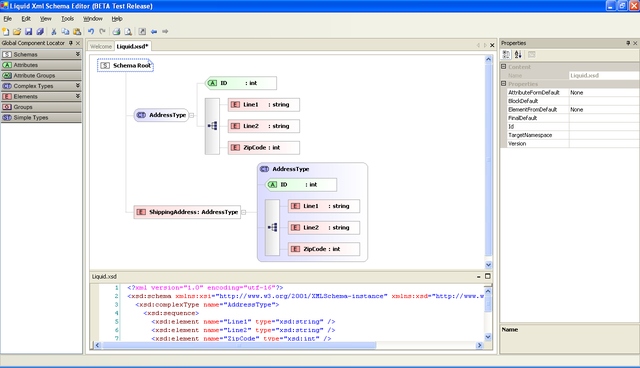Pin the Global Component Locator panel
This screenshot has width=640, height=368.
[x=71, y=43]
